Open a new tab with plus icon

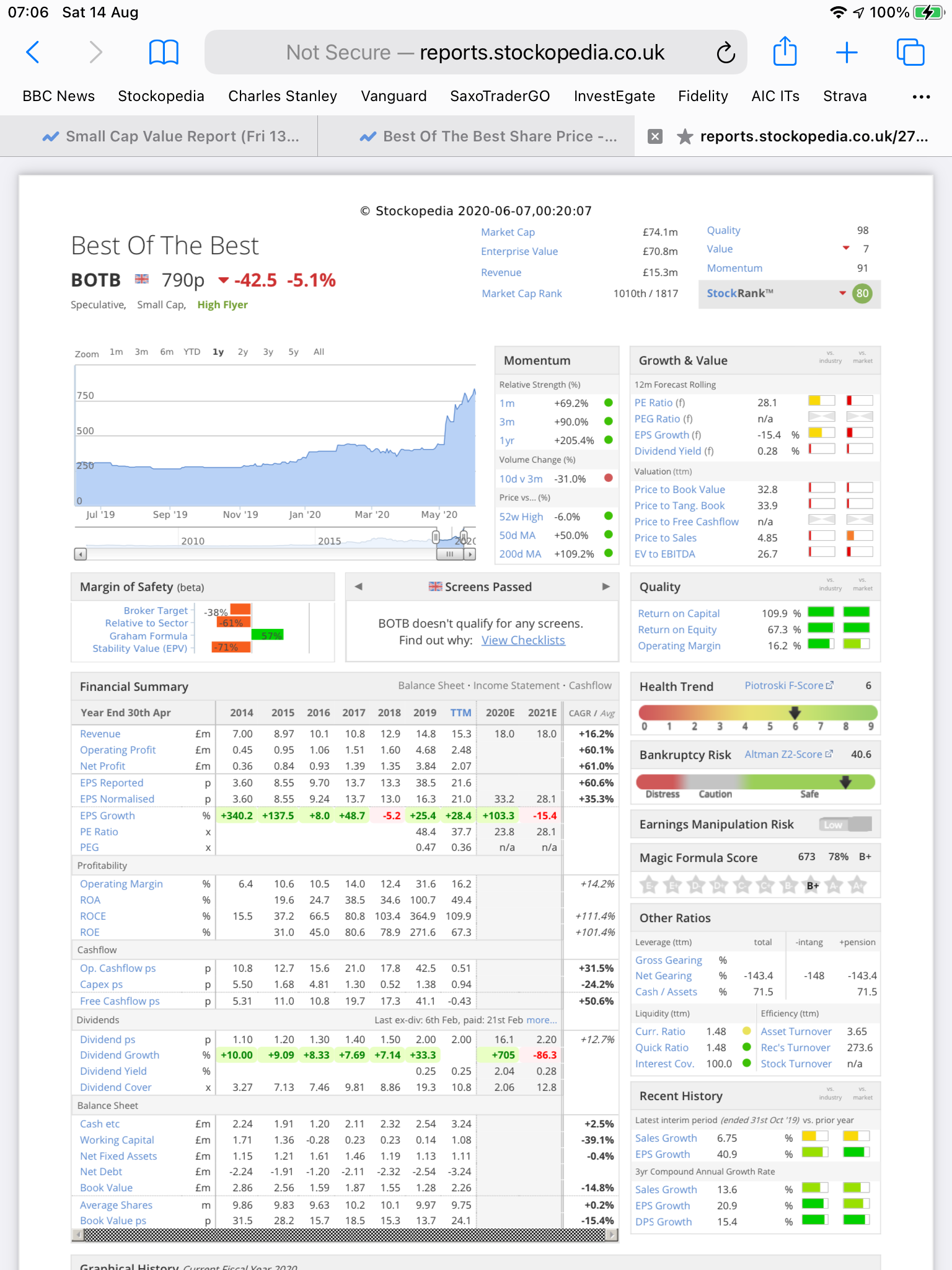pyautogui.click(x=847, y=53)
